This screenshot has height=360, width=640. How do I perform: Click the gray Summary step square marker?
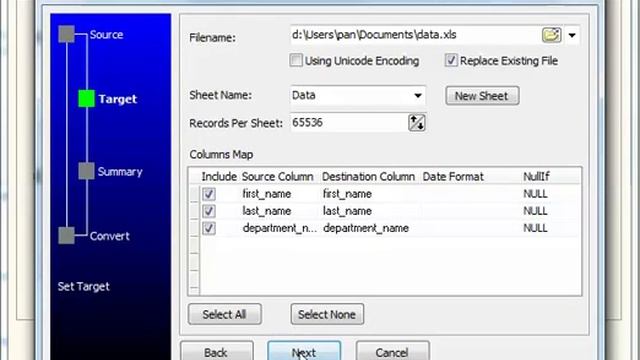(x=86, y=171)
